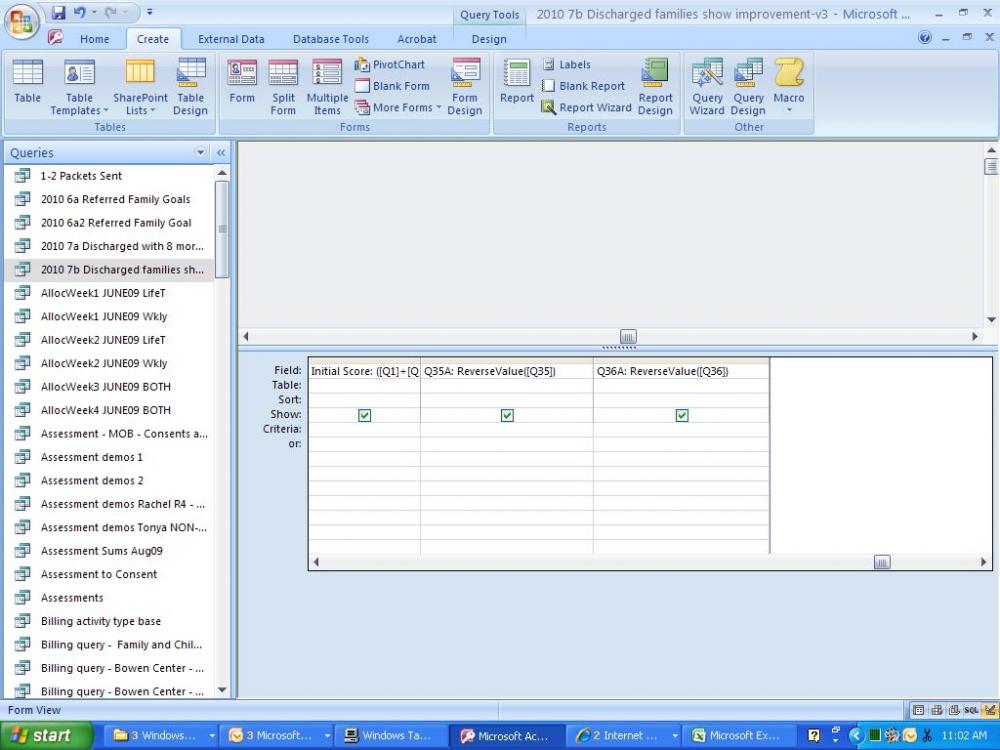
Task: Click down arrow of navigation pane scrollbar
Action: tap(221, 690)
